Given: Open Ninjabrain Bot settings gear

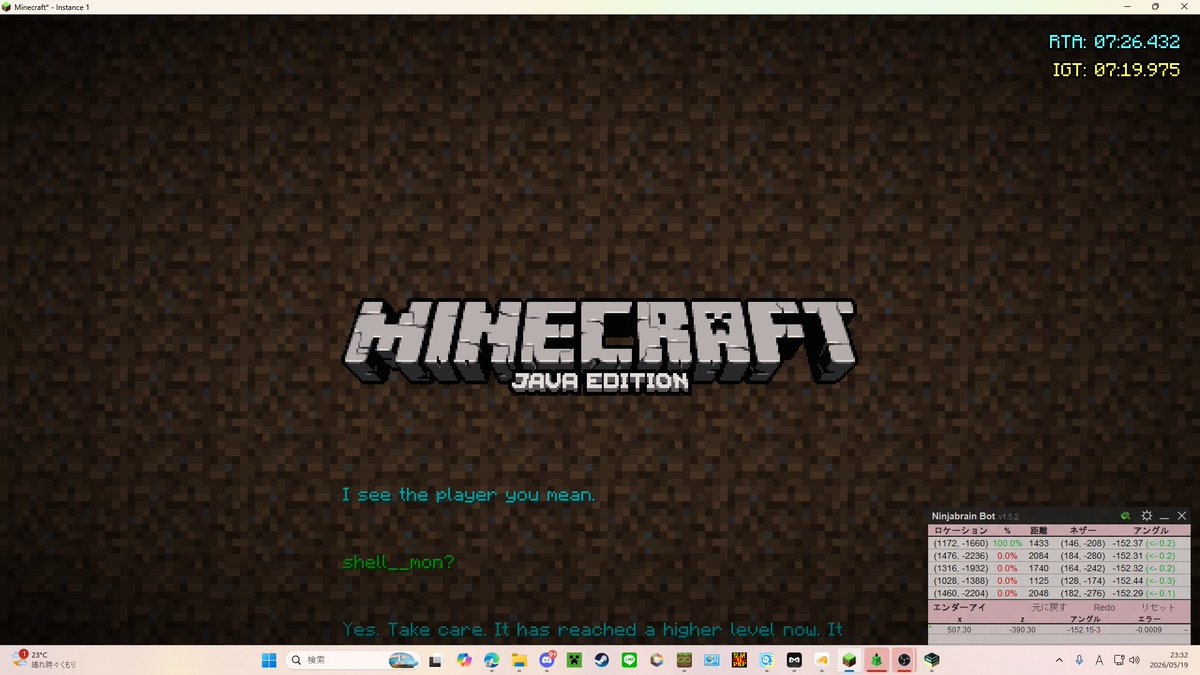Looking at the screenshot, I should 1146,515.
